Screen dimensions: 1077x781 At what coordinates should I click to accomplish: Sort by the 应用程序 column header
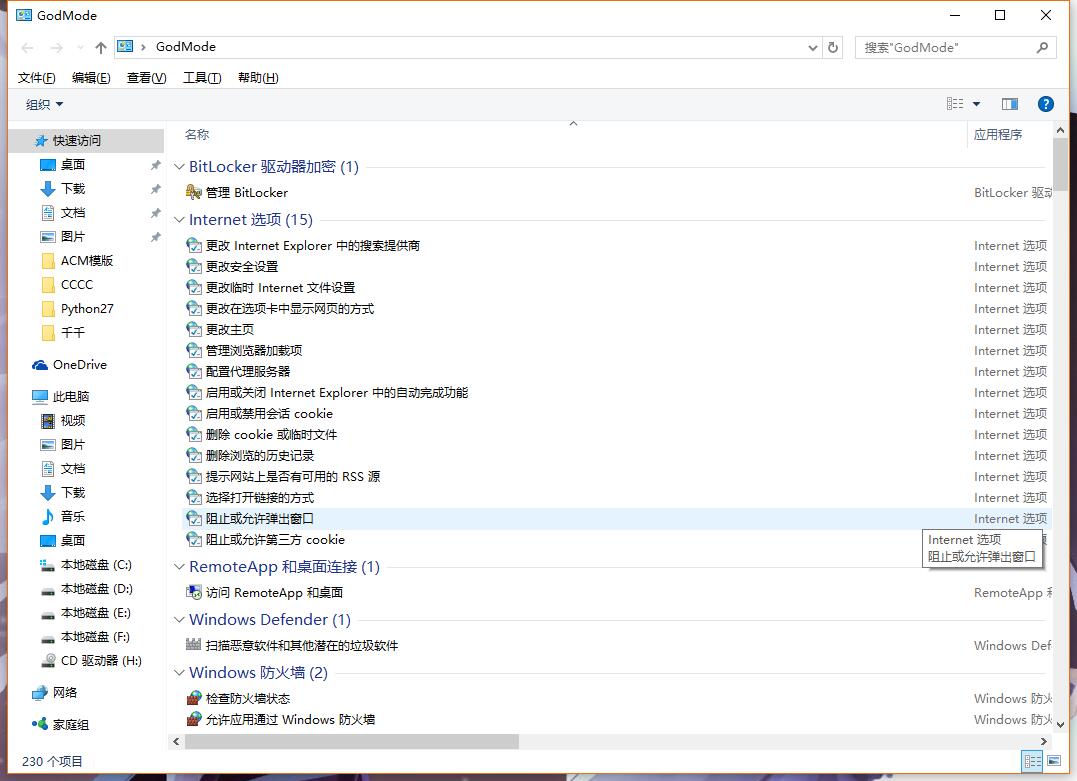click(998, 135)
